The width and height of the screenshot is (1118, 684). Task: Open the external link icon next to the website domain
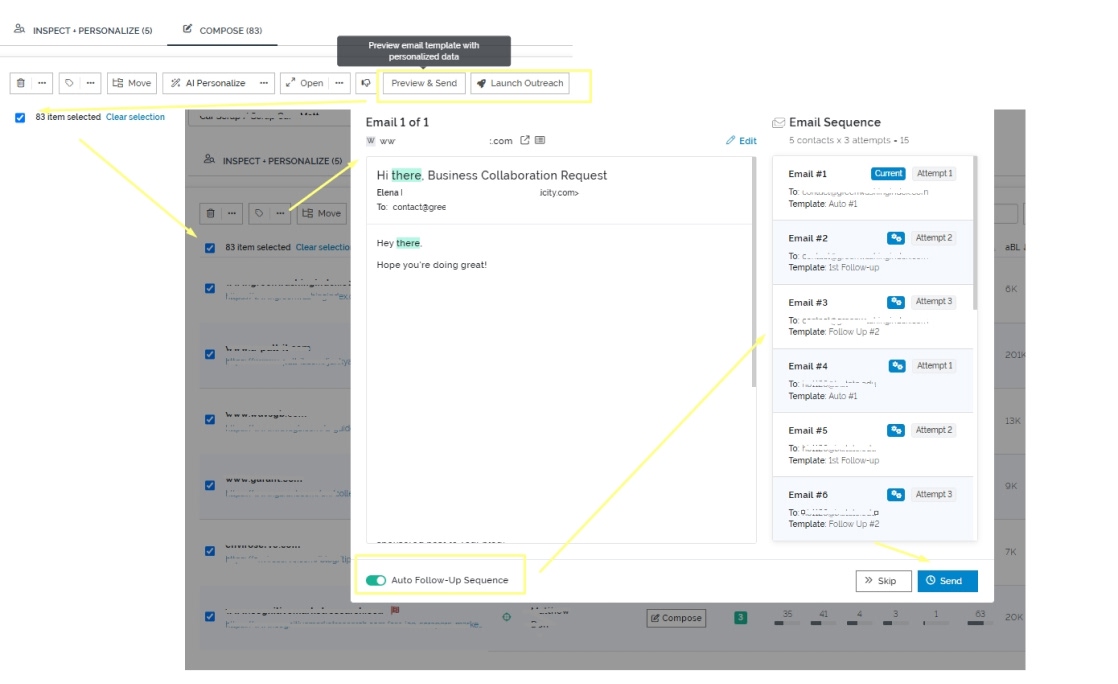tap(524, 141)
